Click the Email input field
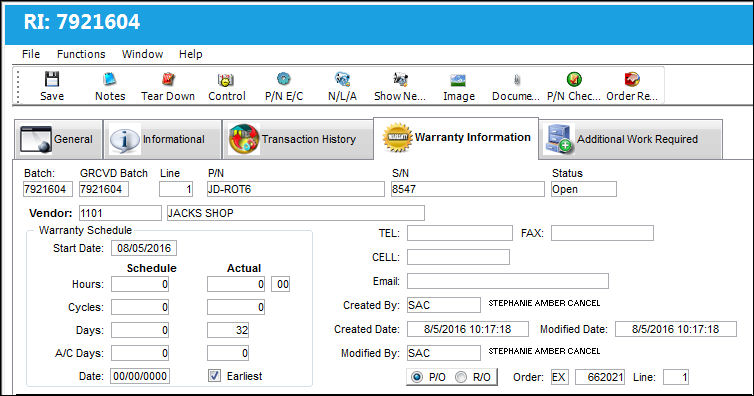The height and width of the screenshot is (396, 754). [x=508, y=281]
